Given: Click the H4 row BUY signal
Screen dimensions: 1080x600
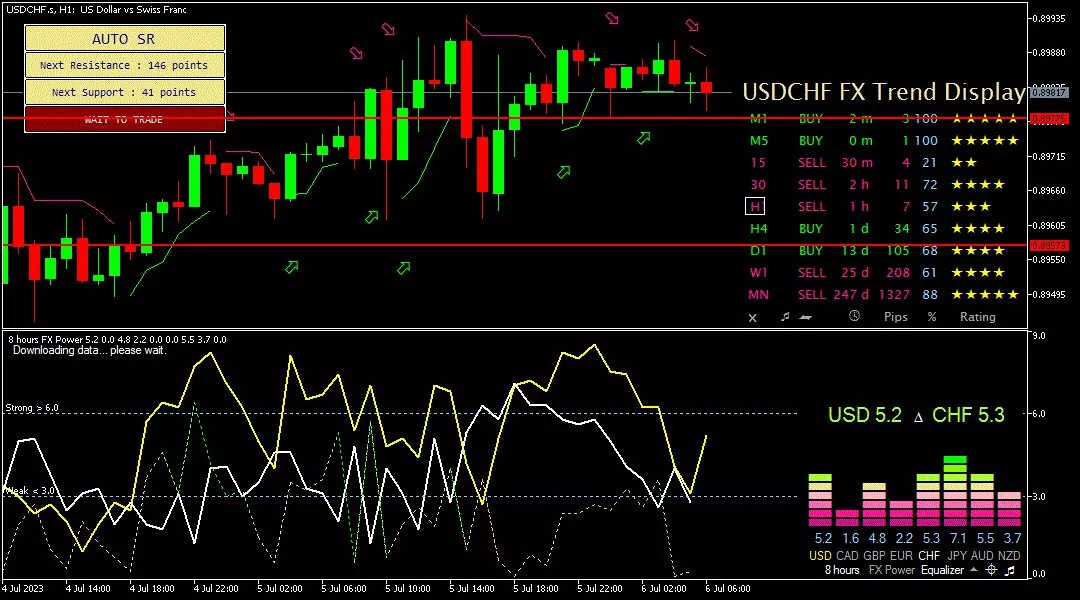Looking at the screenshot, I should [x=811, y=229].
